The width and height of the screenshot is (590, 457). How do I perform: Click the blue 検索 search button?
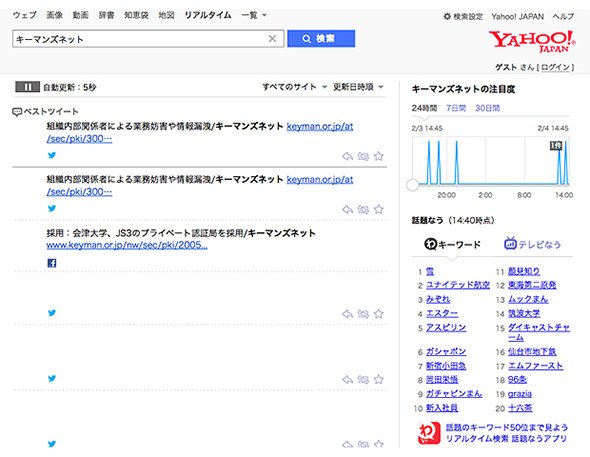click(321, 39)
